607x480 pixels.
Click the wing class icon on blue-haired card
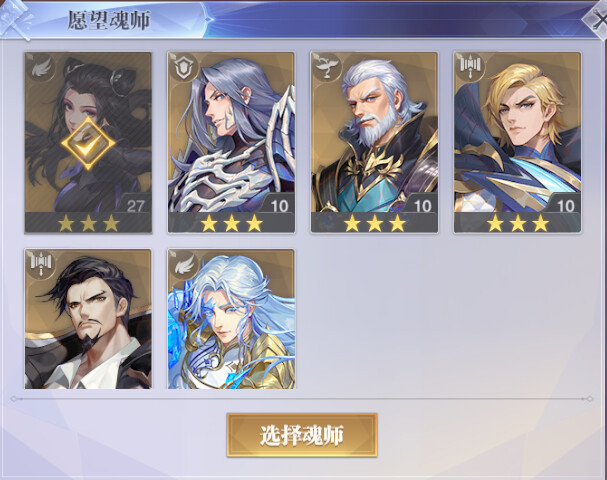click(184, 265)
